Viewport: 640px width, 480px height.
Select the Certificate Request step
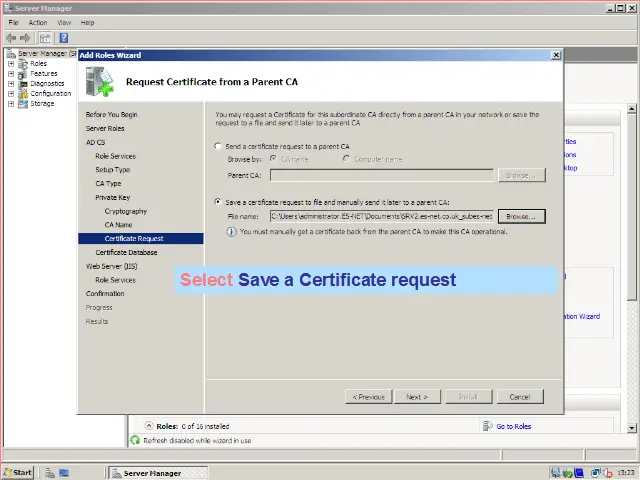tap(141, 238)
